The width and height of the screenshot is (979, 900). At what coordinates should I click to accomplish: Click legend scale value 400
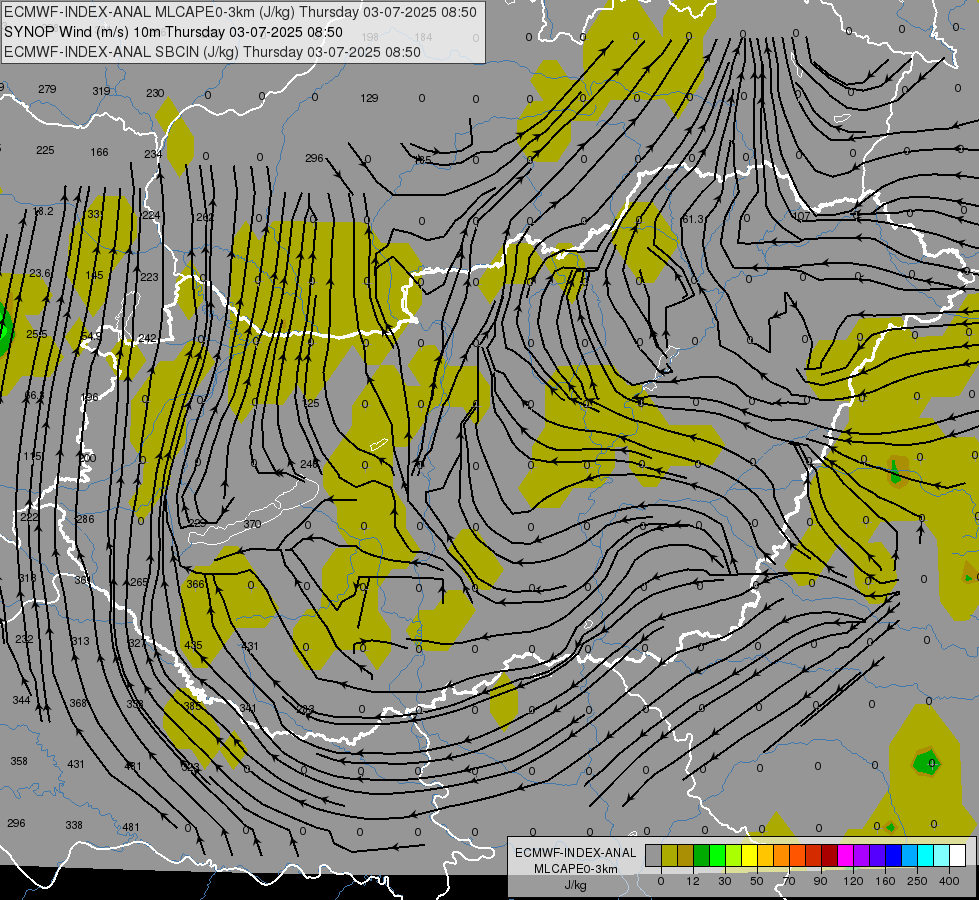click(x=949, y=881)
